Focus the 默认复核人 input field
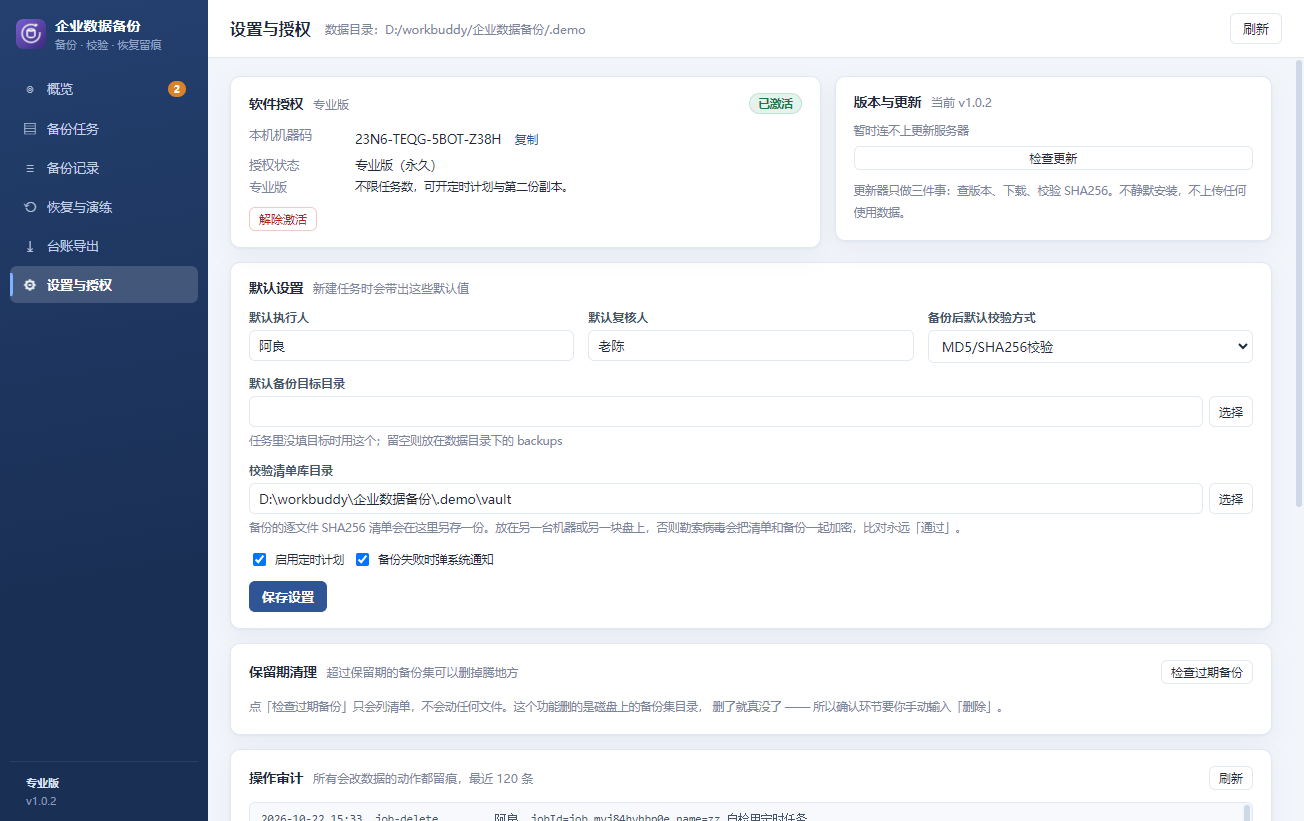The width and height of the screenshot is (1304, 821). pos(751,346)
